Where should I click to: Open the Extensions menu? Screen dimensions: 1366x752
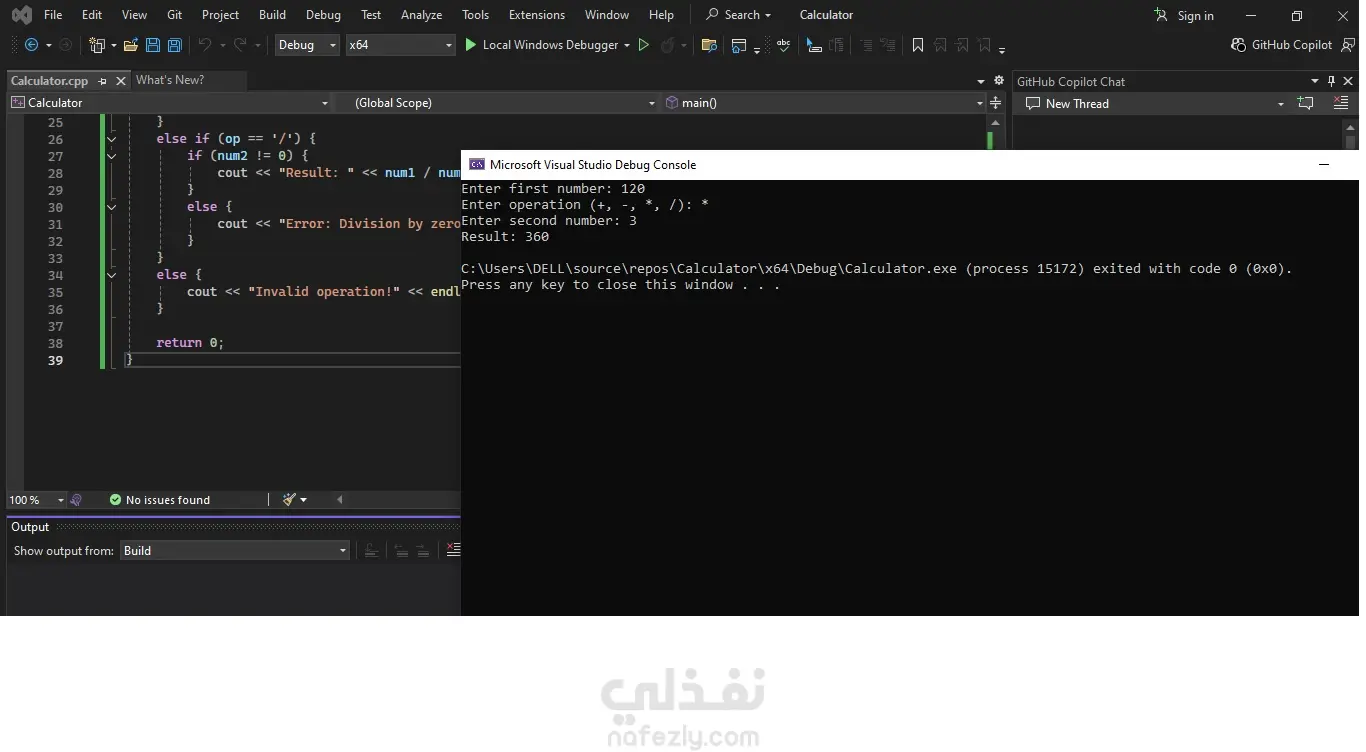537,15
